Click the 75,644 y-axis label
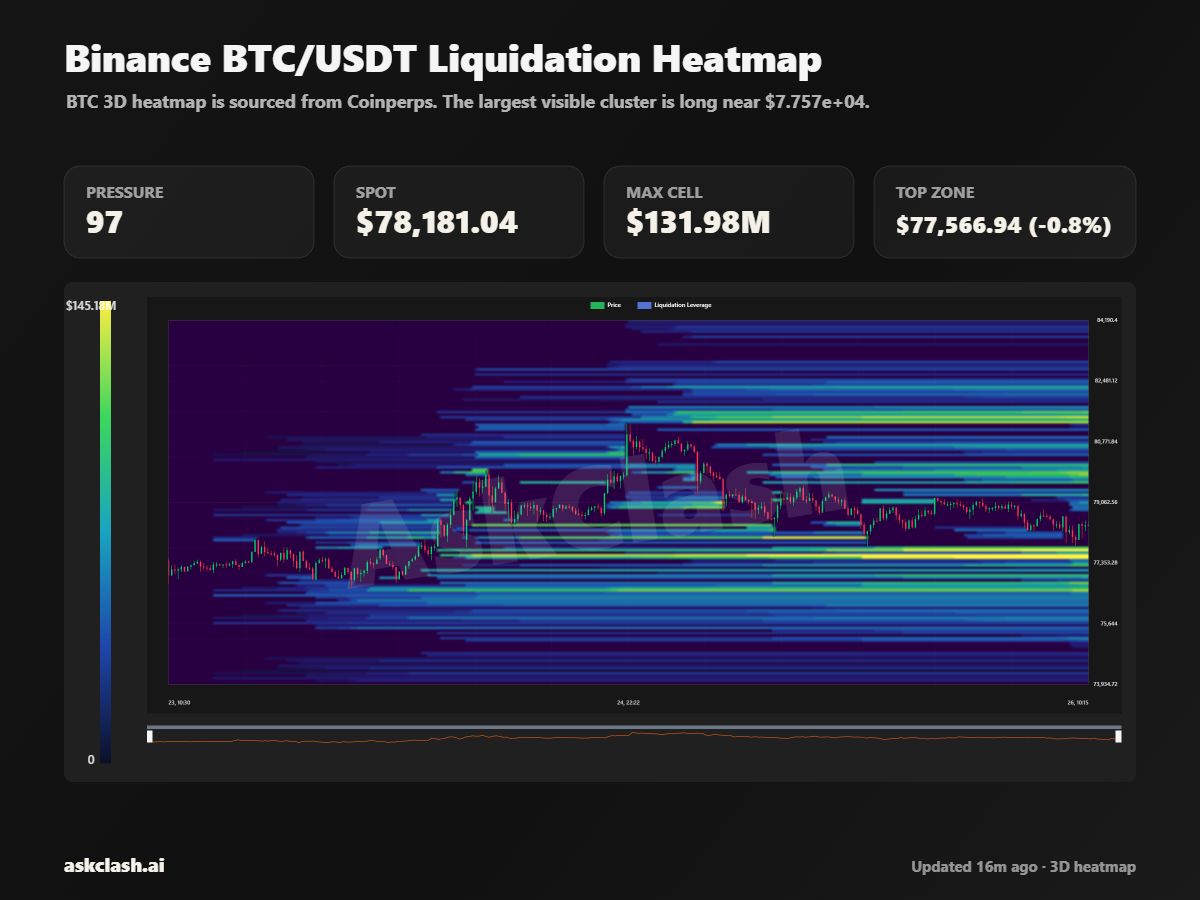The width and height of the screenshot is (1200, 900). pyautogui.click(x=1108, y=623)
